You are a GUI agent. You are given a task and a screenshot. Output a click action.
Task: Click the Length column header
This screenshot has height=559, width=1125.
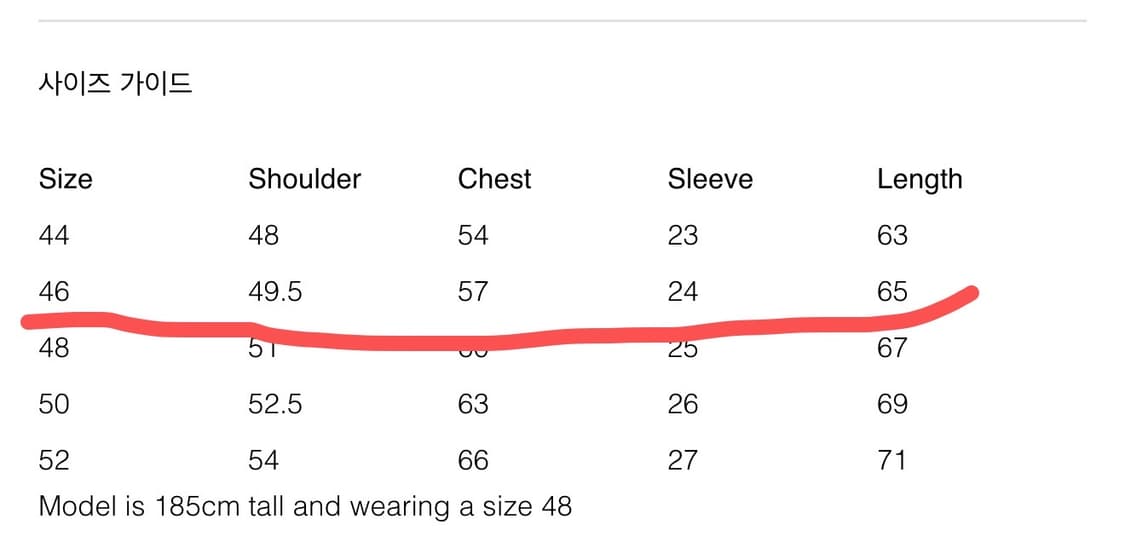pos(919,179)
